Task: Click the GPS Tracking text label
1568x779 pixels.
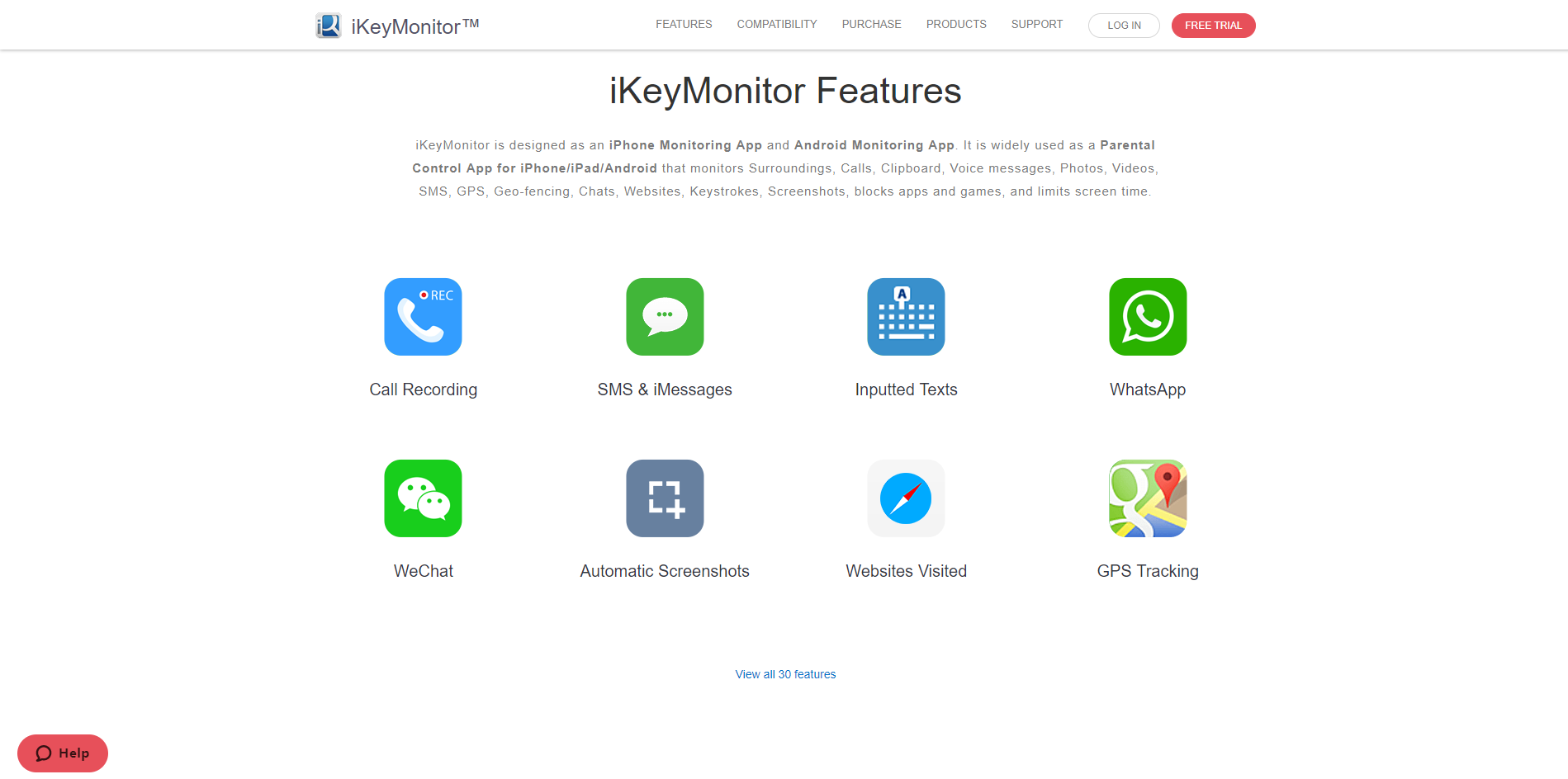Action: (x=1148, y=571)
